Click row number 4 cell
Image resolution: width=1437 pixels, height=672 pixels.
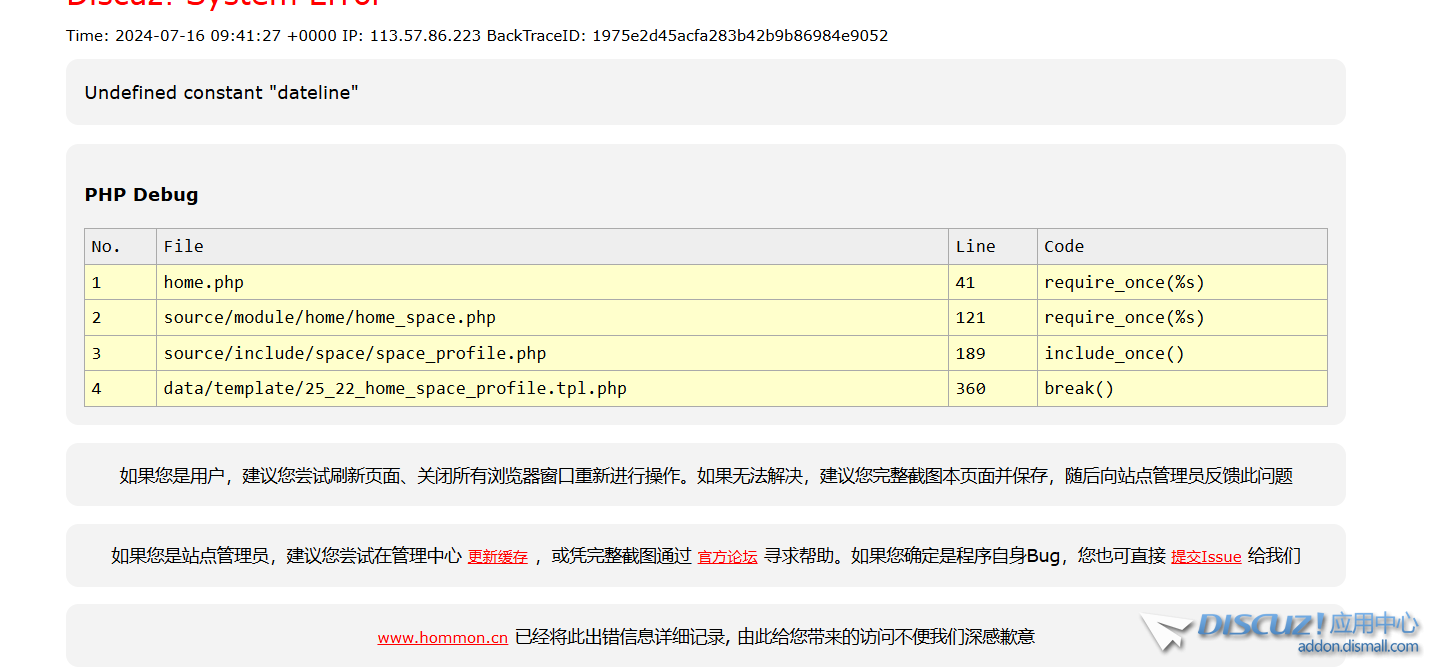(120, 389)
